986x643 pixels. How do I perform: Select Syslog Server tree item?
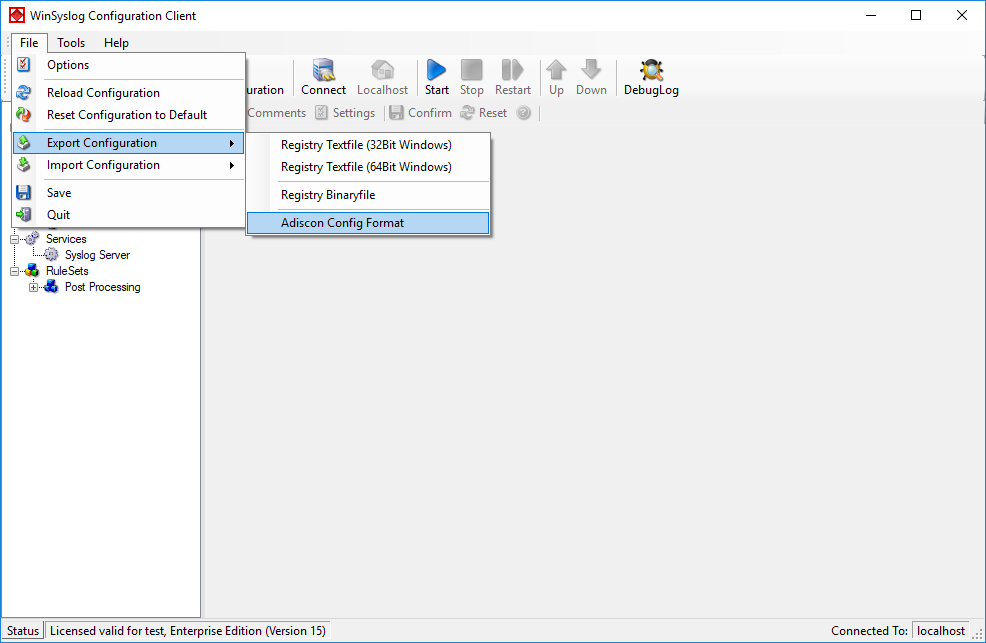point(97,255)
